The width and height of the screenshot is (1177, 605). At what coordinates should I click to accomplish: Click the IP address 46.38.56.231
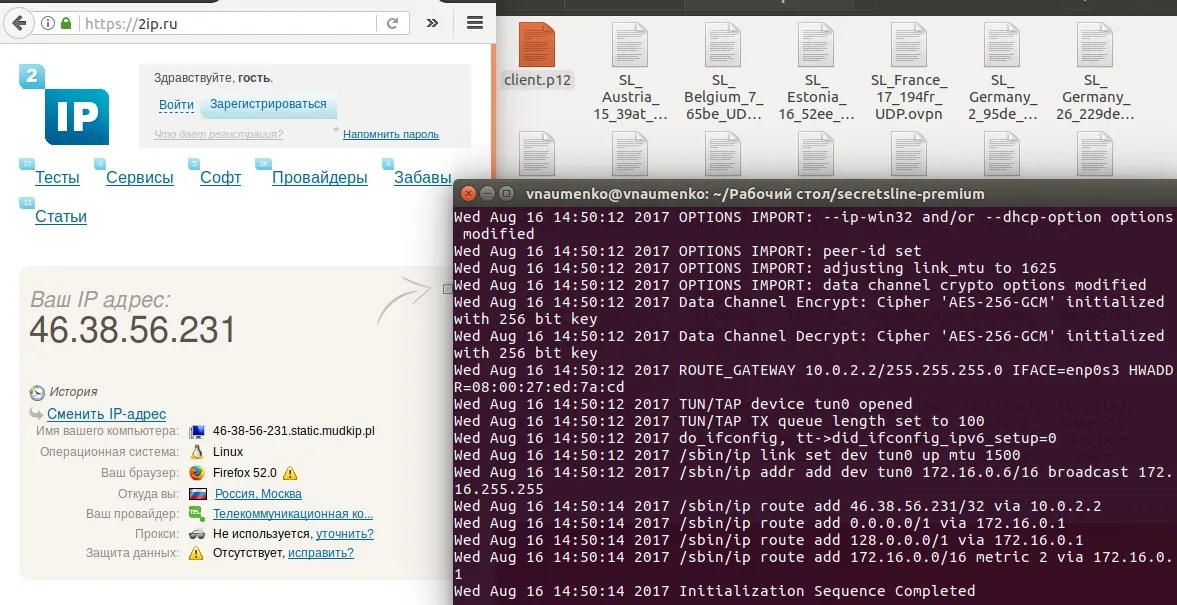132,330
